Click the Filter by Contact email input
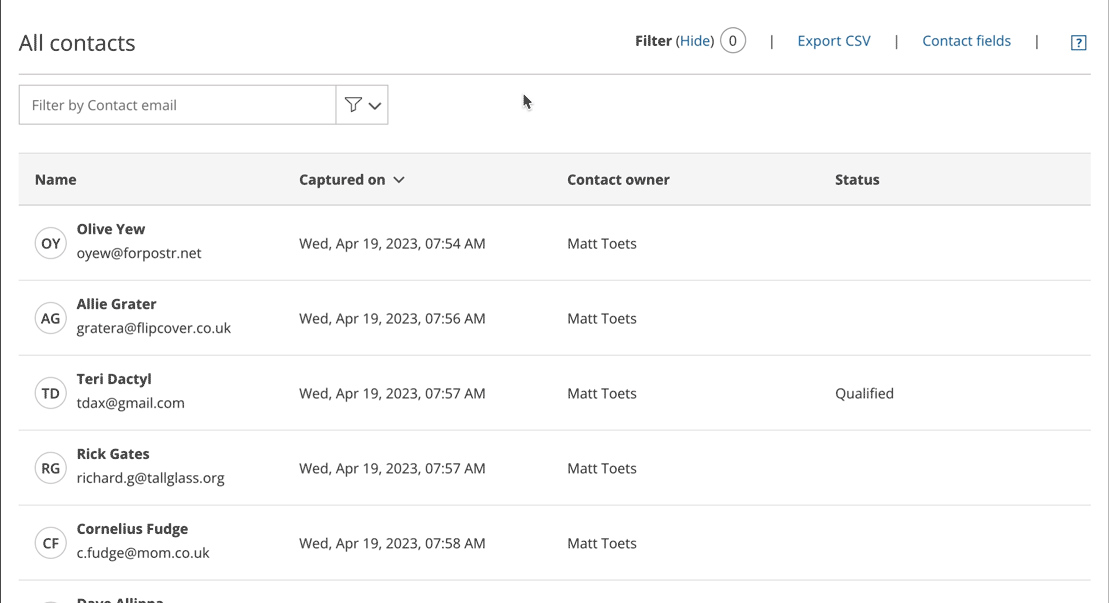This screenshot has width=1109, height=603. [176, 104]
